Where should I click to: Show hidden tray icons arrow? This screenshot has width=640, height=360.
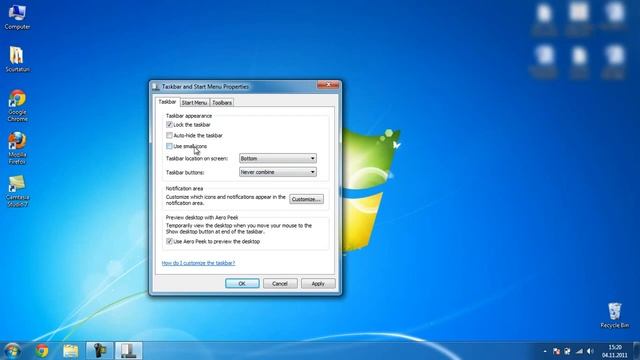click(545, 351)
